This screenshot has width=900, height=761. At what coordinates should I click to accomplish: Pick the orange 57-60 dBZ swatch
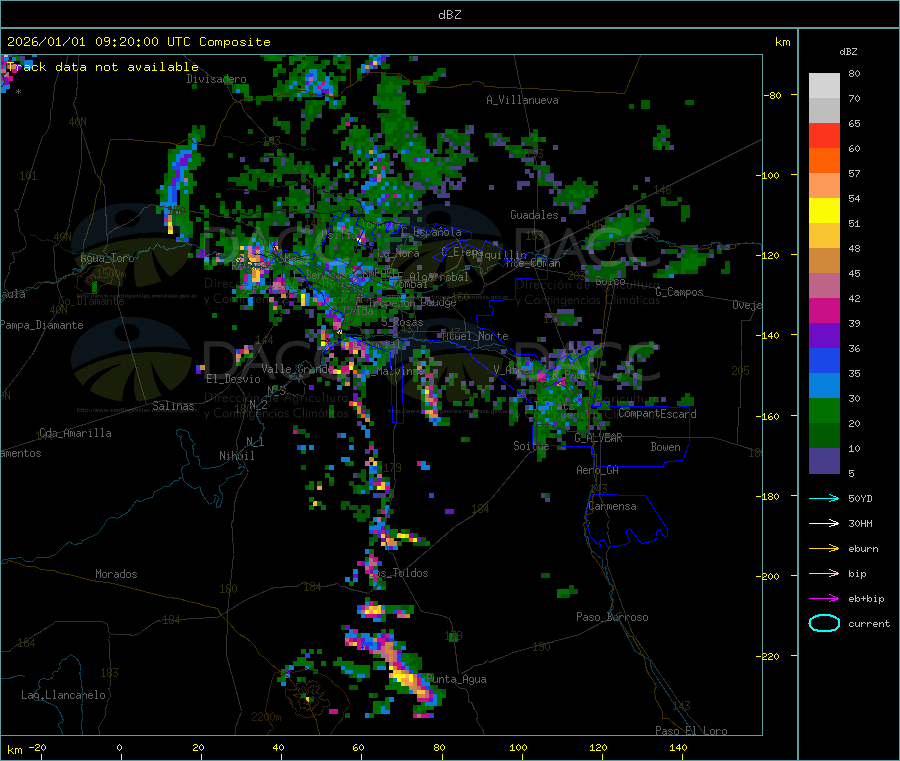pos(824,161)
